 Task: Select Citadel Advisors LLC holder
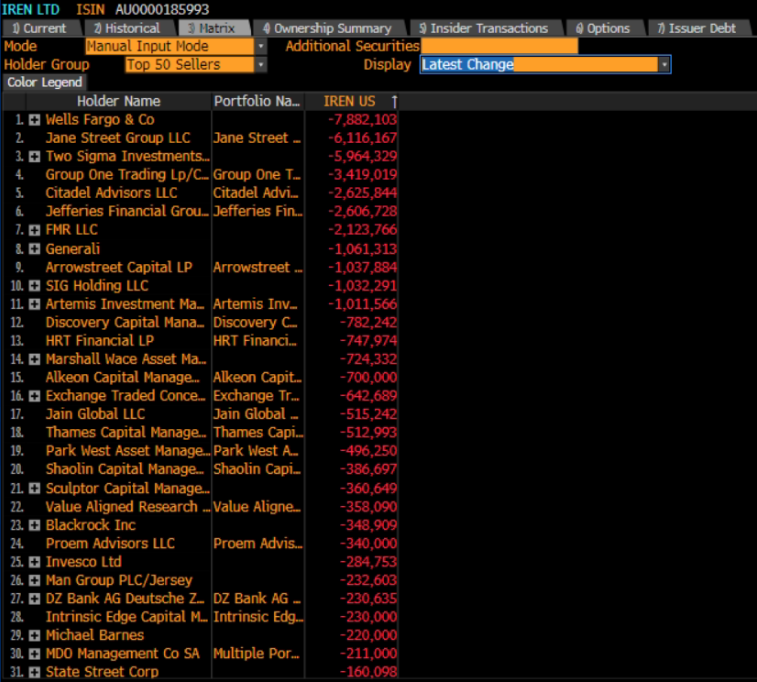111,193
